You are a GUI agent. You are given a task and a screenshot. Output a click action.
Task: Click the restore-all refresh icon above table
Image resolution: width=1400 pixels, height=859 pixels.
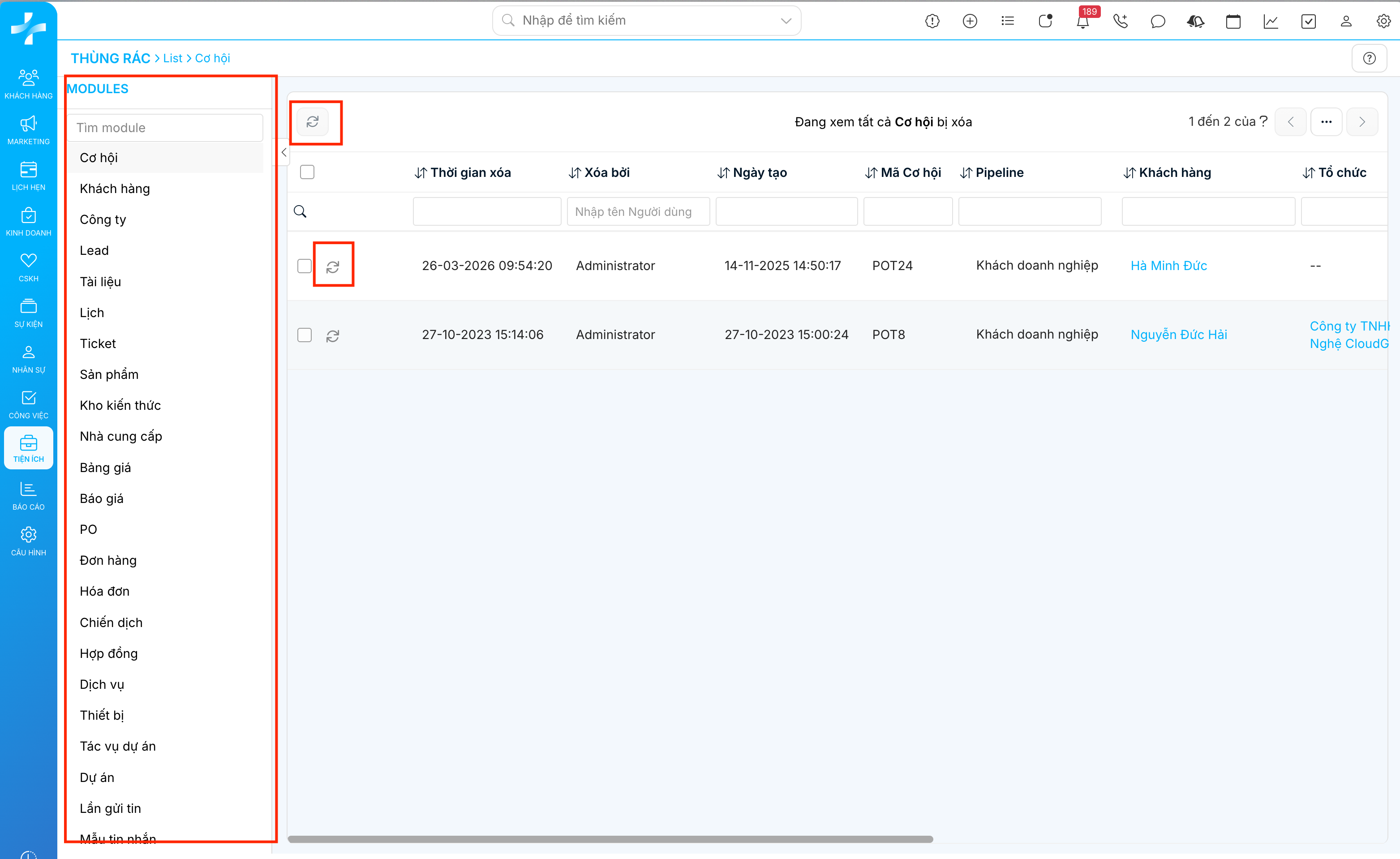(x=313, y=122)
